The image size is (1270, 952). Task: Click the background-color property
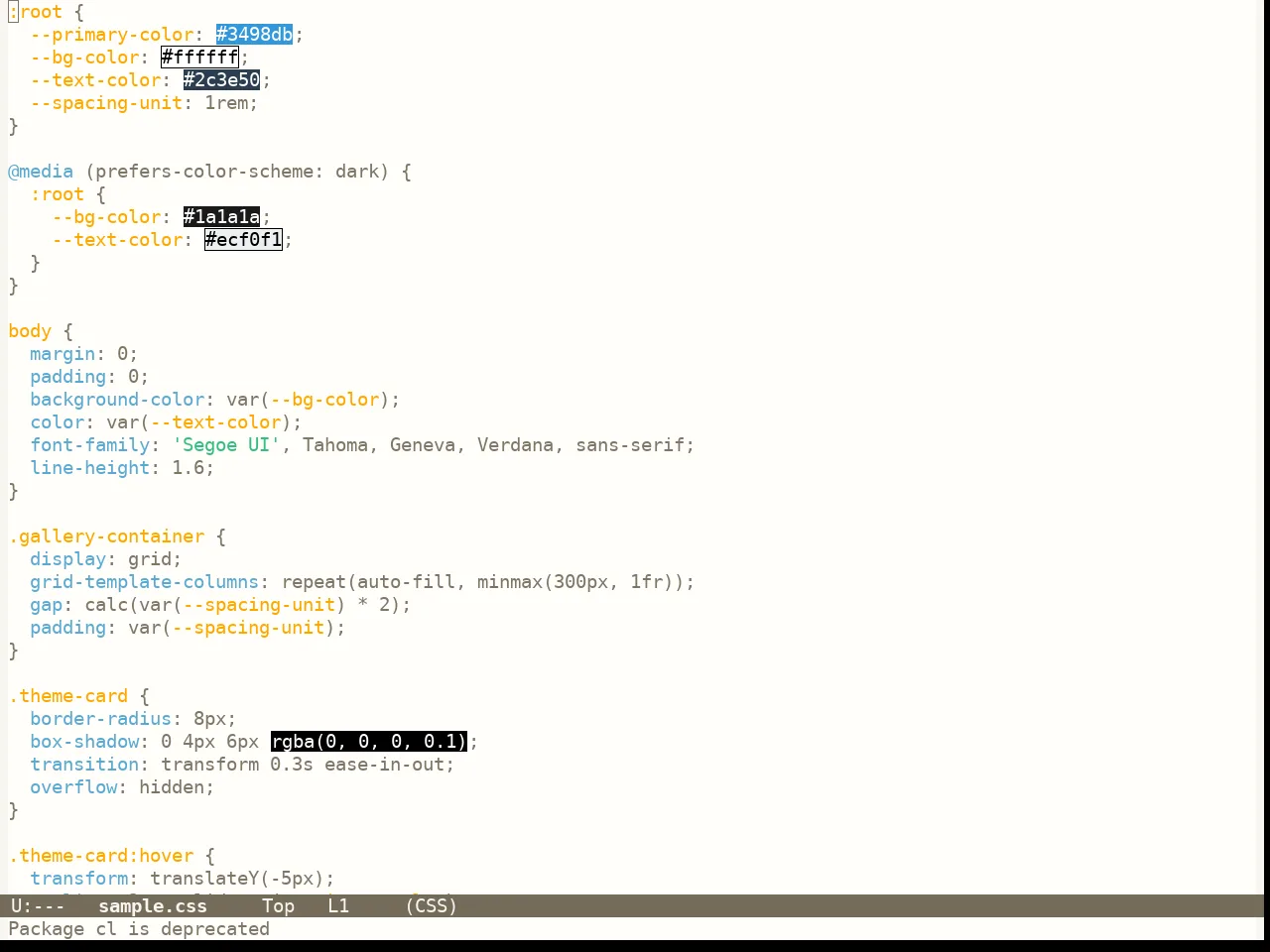(x=117, y=400)
